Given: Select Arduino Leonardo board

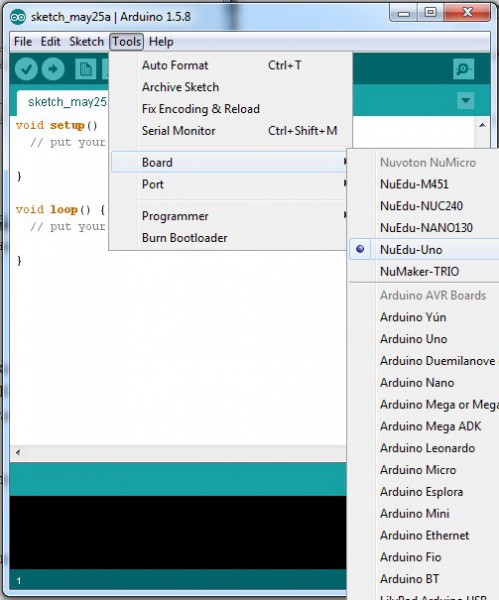Looking at the screenshot, I should tap(424, 448).
